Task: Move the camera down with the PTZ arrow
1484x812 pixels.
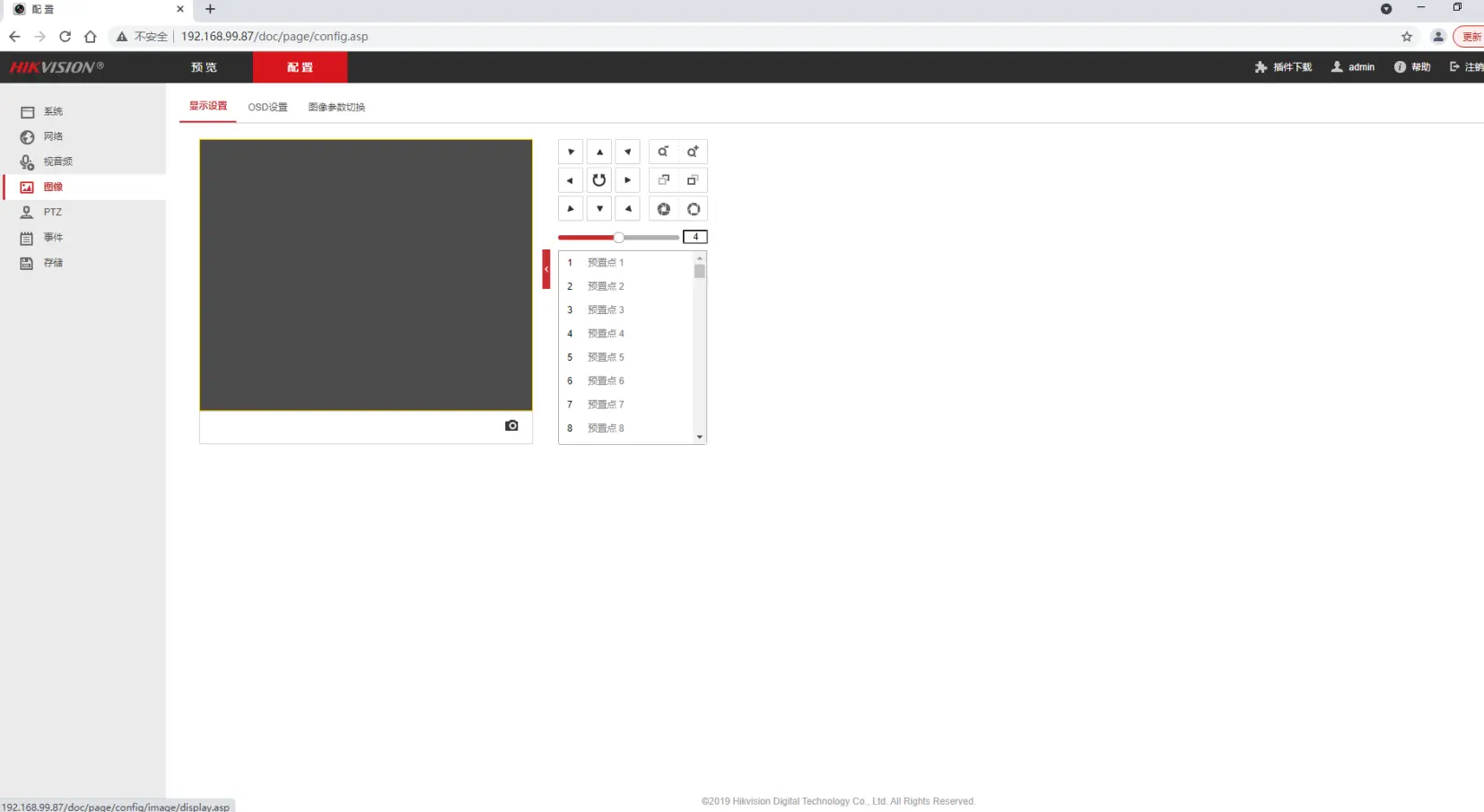Action: [599, 209]
